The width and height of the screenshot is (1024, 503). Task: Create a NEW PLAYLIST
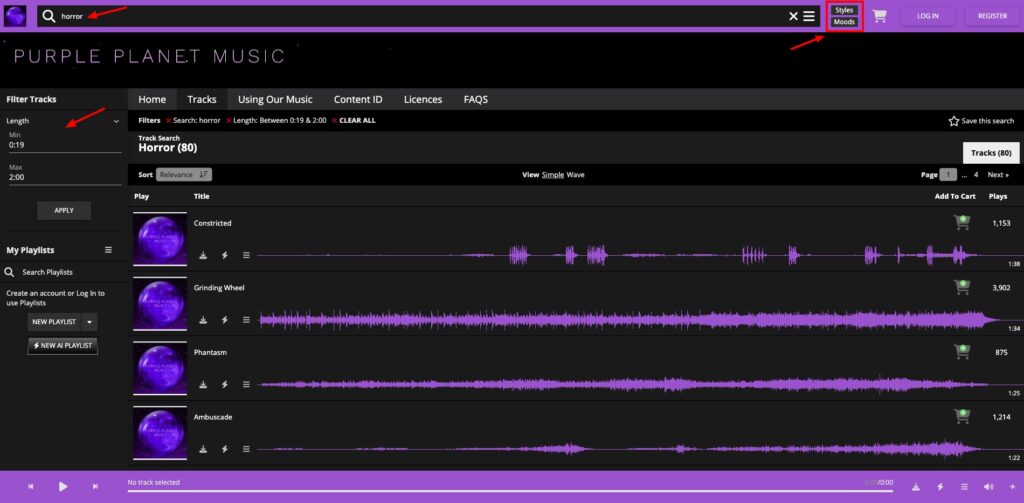pos(54,322)
